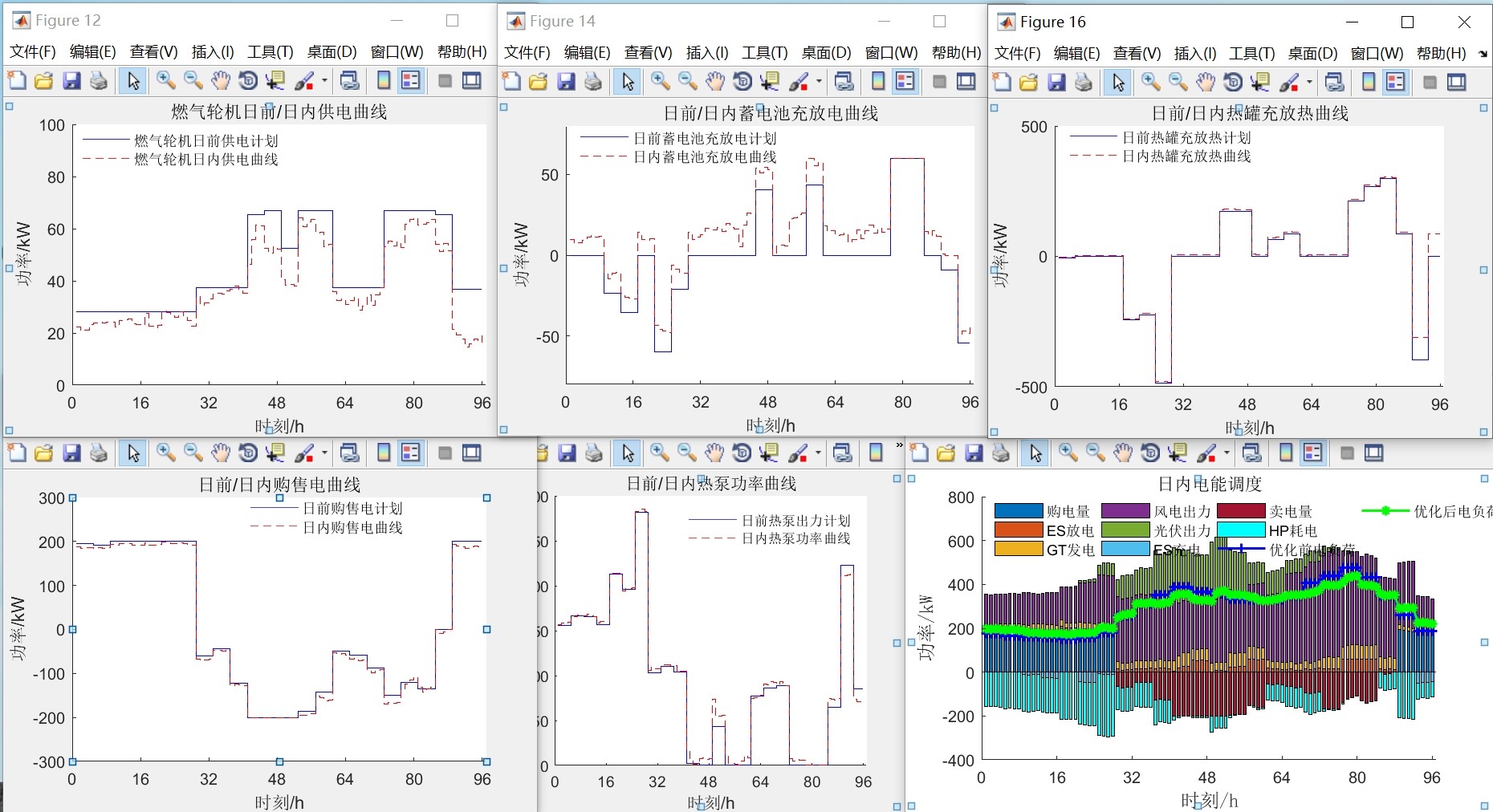Pick Data Cursor tool in Figure 14

[770, 81]
